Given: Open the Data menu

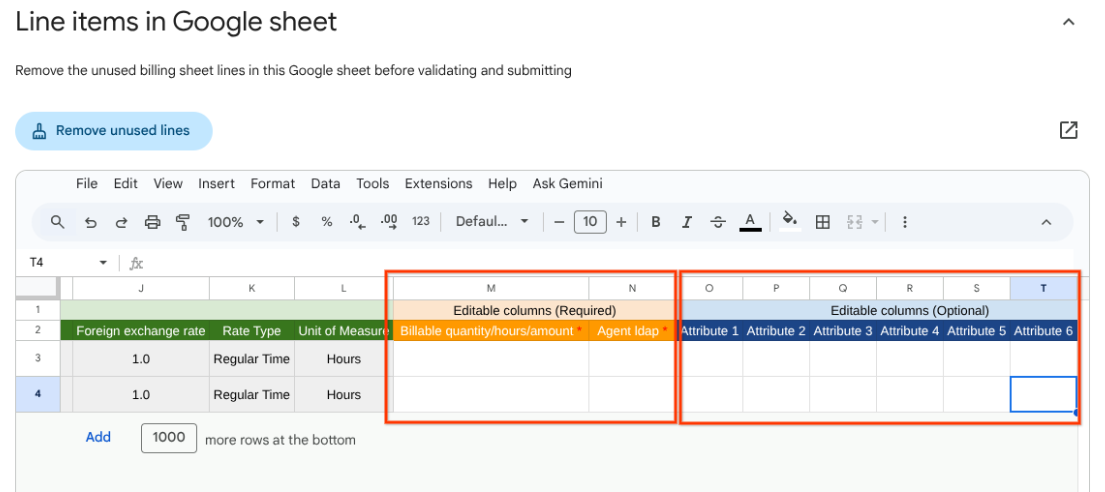Looking at the screenshot, I should tap(326, 183).
